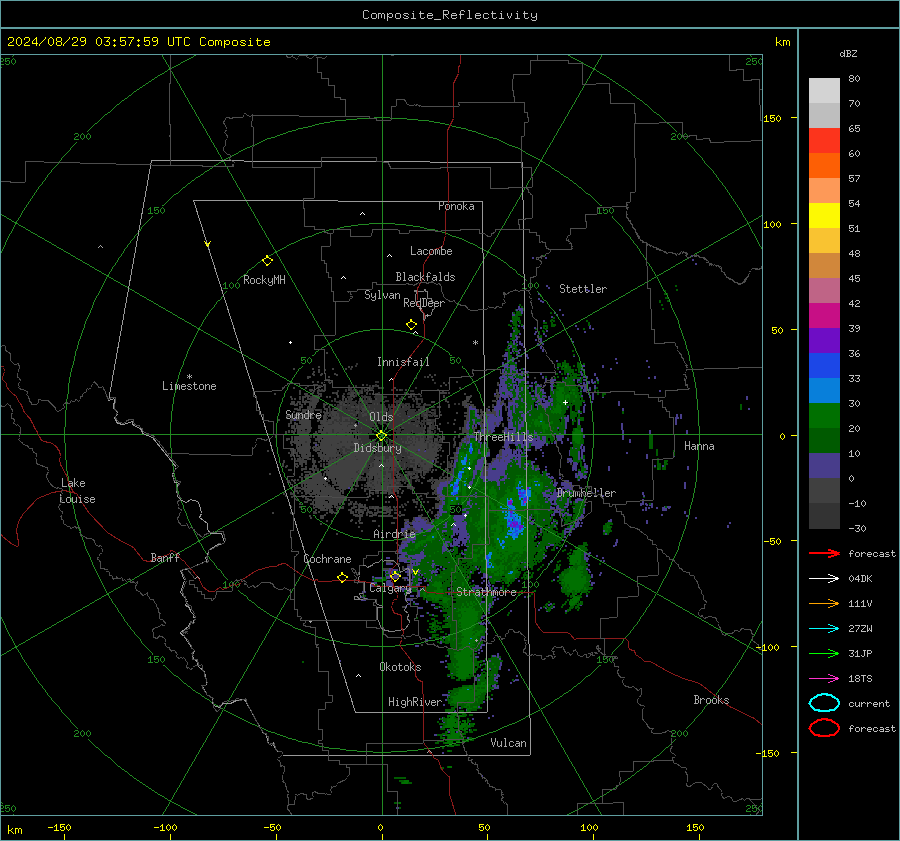This screenshot has height=841, width=900.
Task: Click the ThreeHills city label
Action: [x=503, y=437]
